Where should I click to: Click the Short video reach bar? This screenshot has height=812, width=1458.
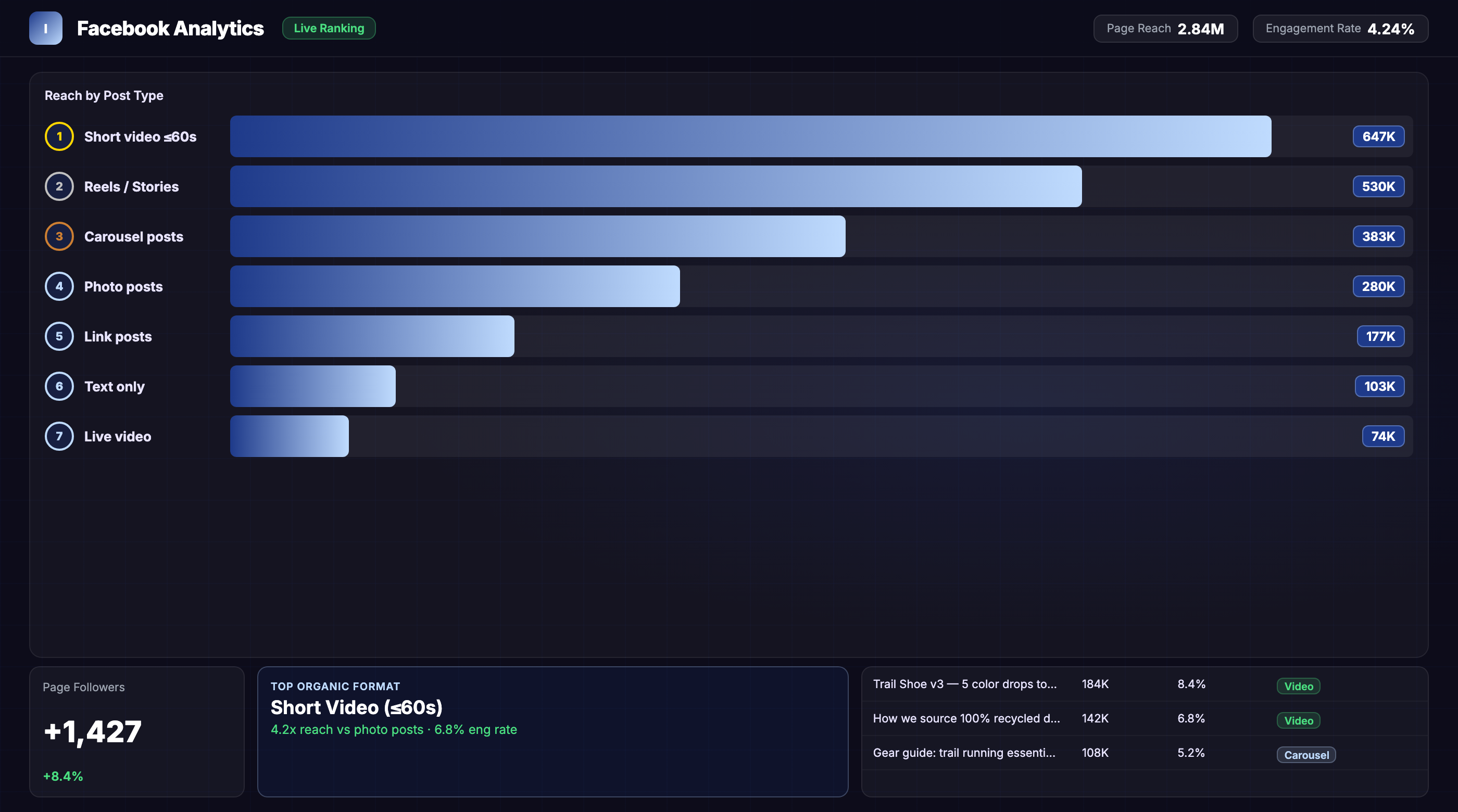click(750, 136)
